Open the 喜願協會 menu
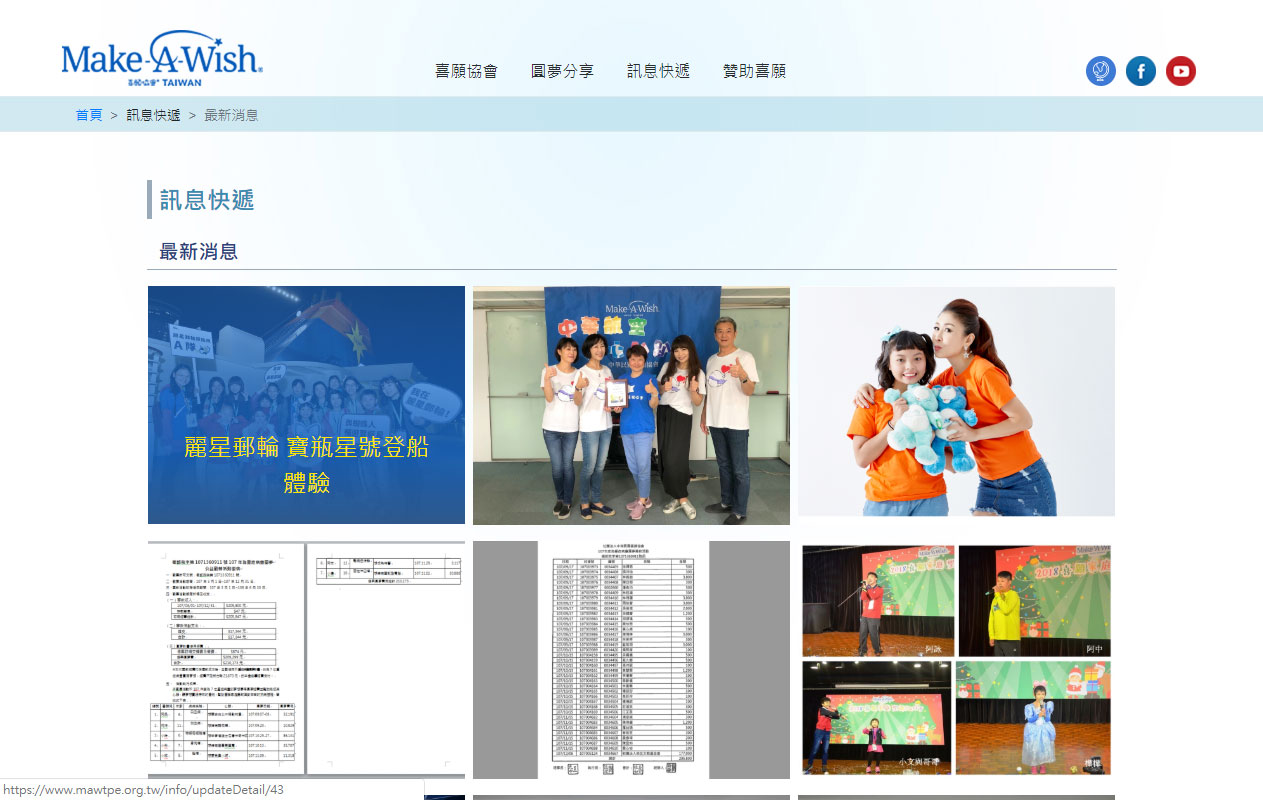The width and height of the screenshot is (1263, 800). click(466, 71)
